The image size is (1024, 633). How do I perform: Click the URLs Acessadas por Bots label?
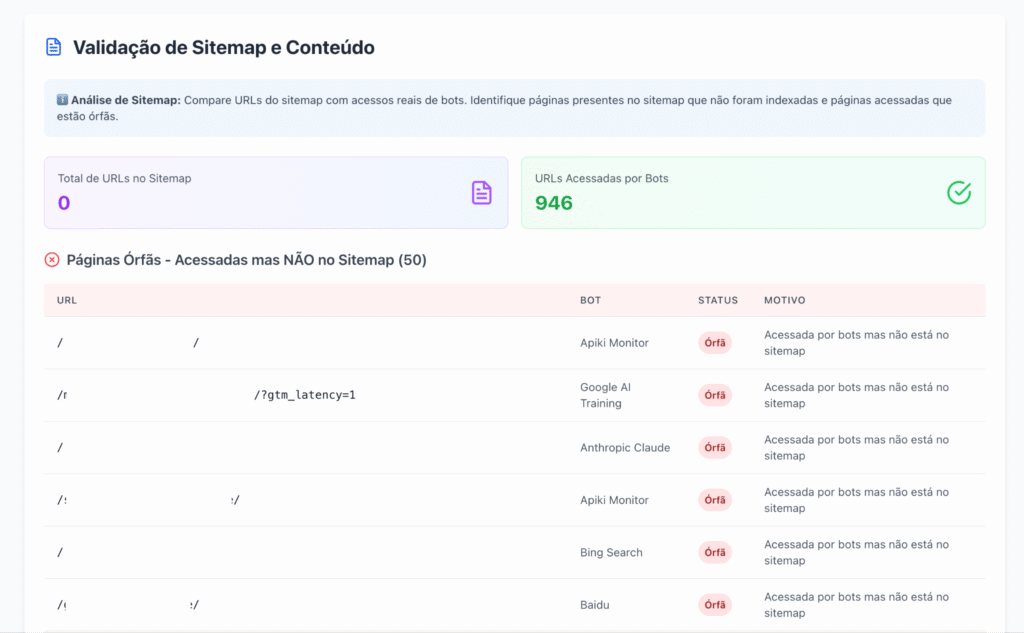[x=601, y=178]
